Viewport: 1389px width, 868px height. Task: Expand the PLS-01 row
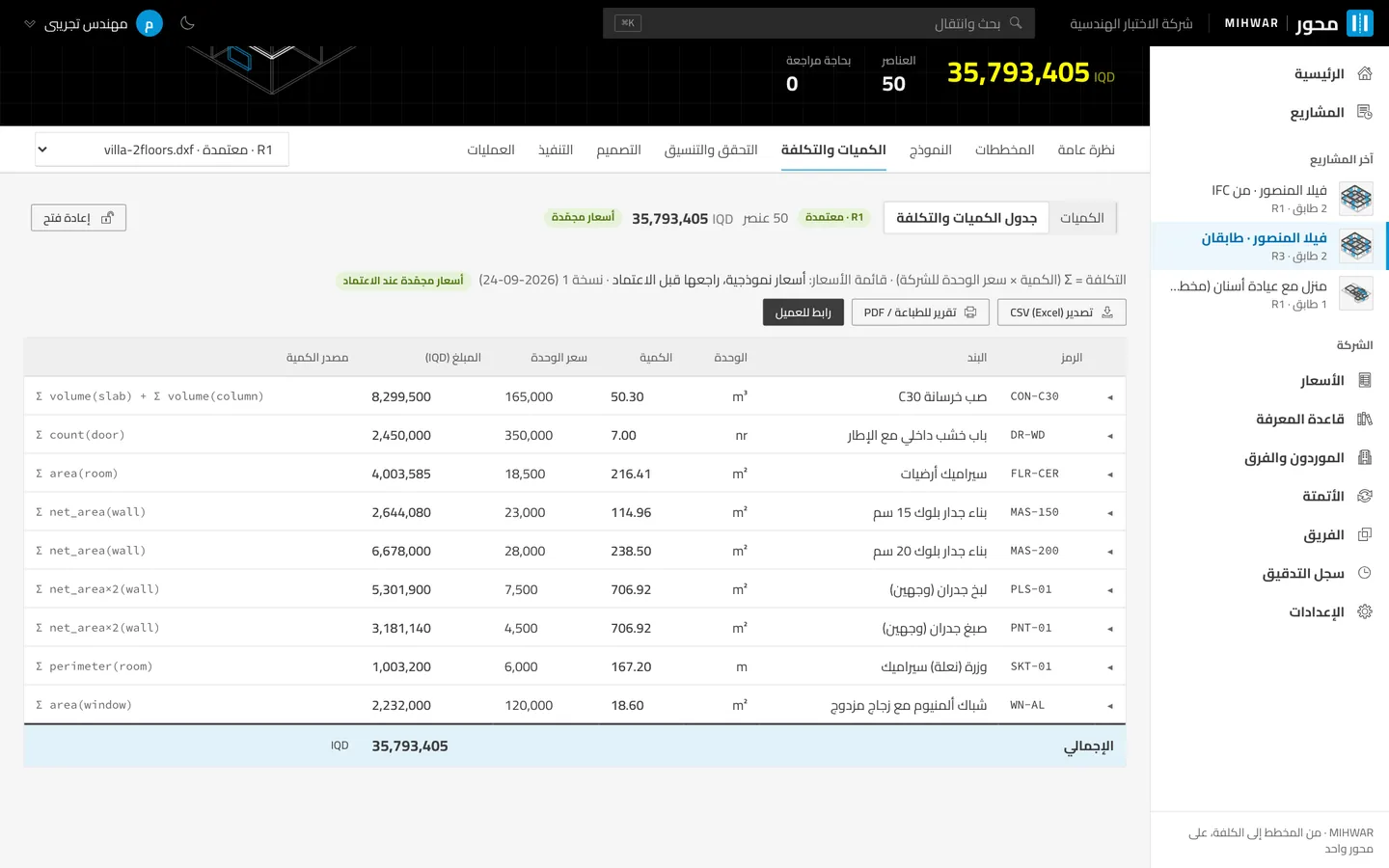point(1110,590)
